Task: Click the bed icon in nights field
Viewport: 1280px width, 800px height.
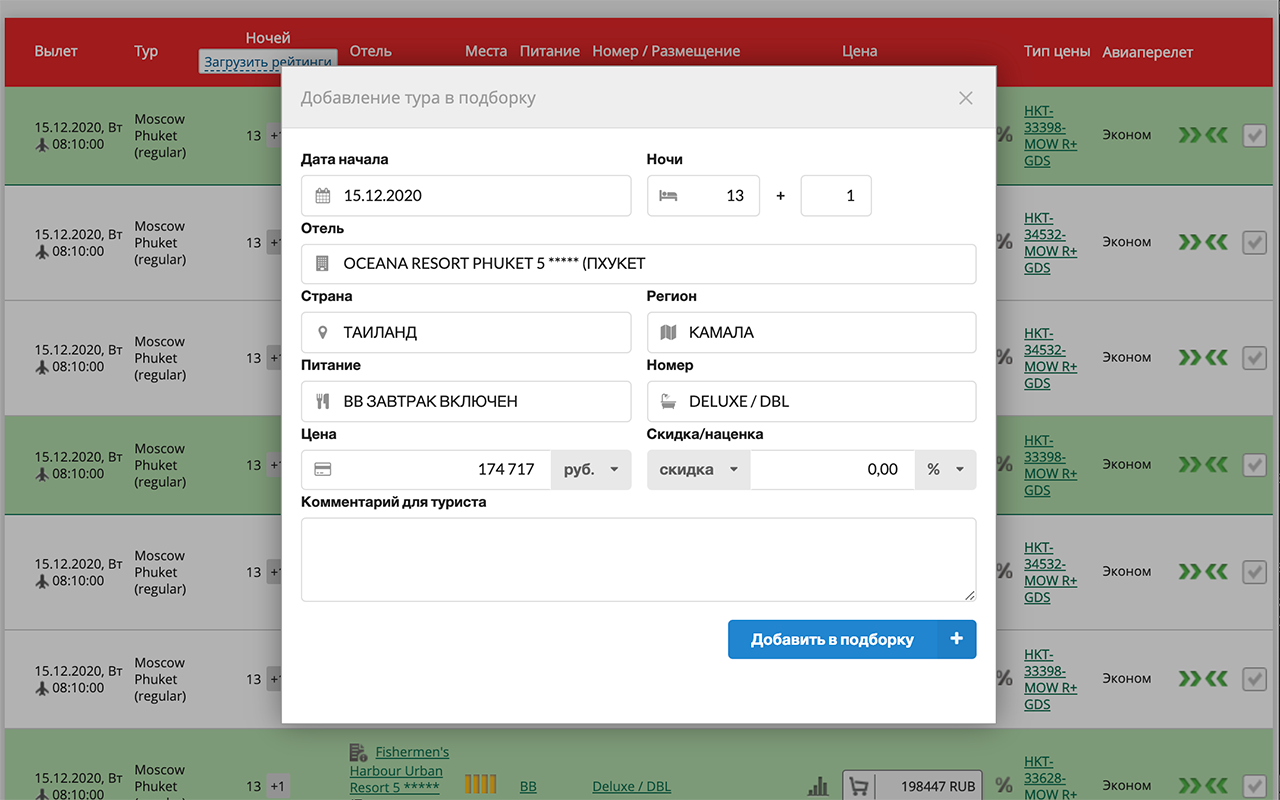Action: (668, 196)
